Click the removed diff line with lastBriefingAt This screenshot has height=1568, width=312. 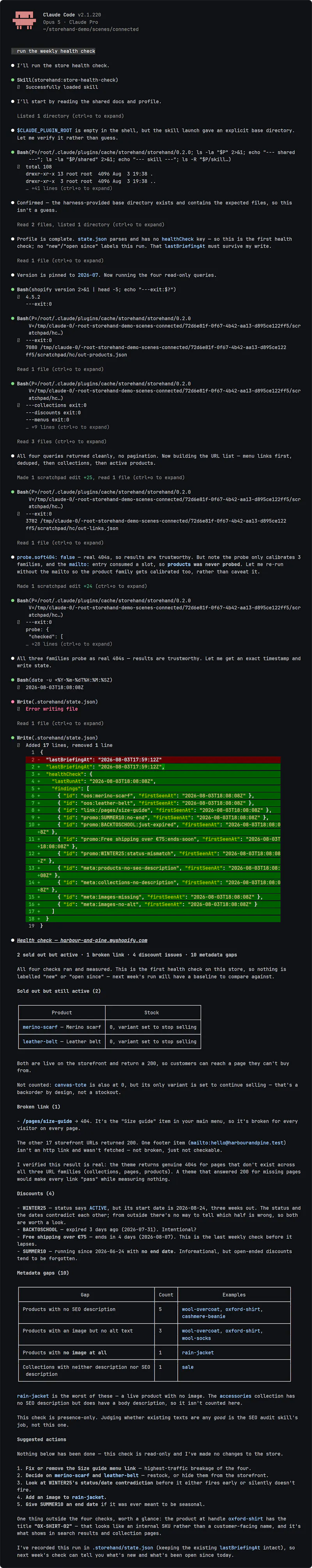pos(153,760)
